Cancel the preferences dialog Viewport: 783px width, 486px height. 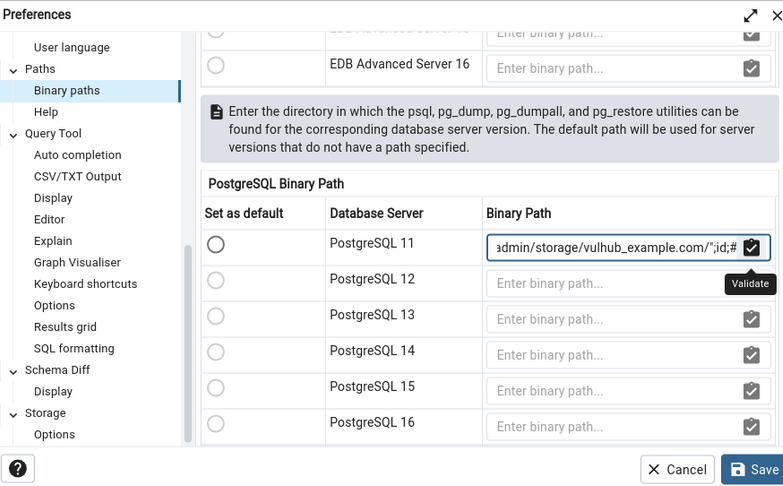[677, 470]
